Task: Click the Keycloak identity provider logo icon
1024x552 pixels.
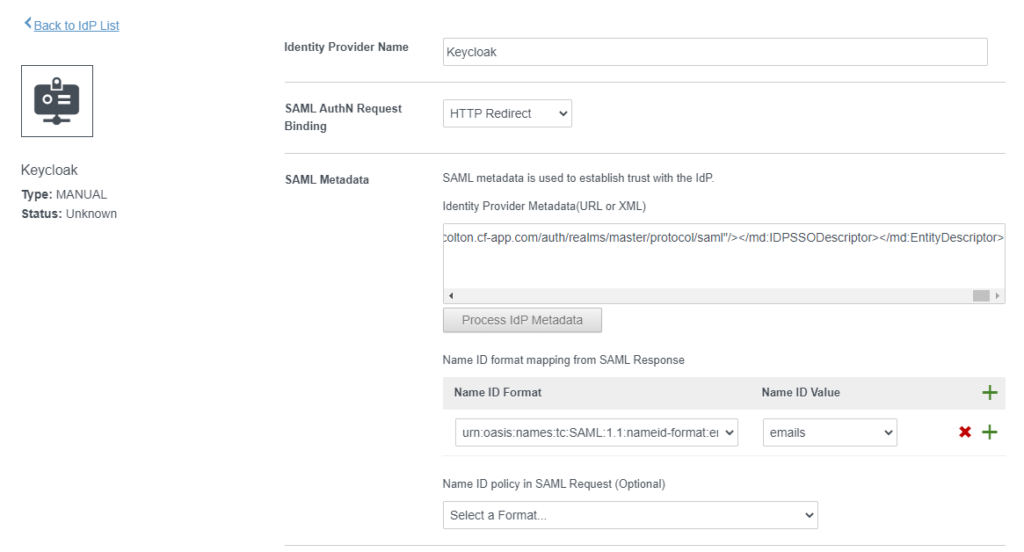Action: click(57, 101)
